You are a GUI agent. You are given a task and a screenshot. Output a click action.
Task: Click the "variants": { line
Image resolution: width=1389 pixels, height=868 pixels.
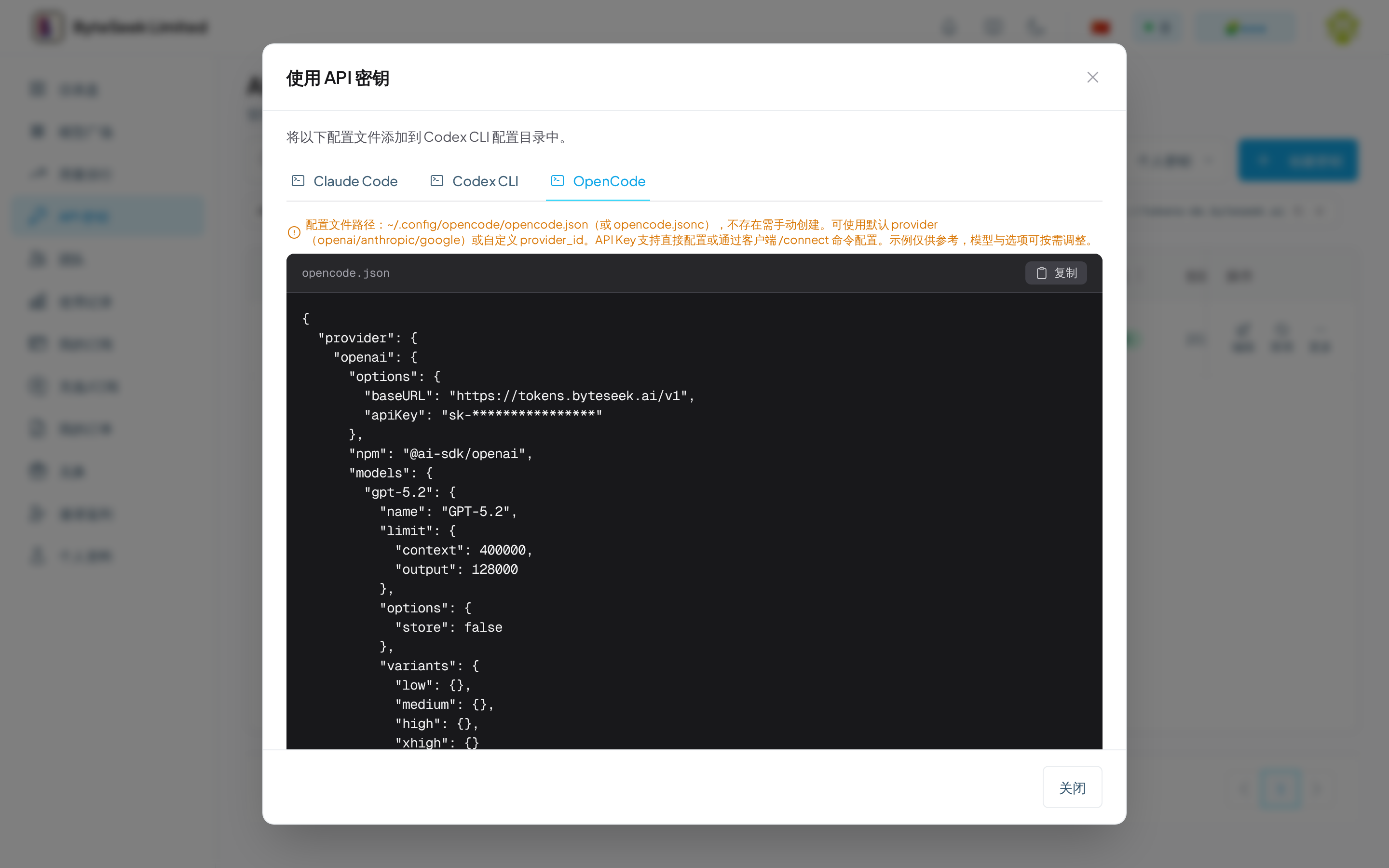429,666
